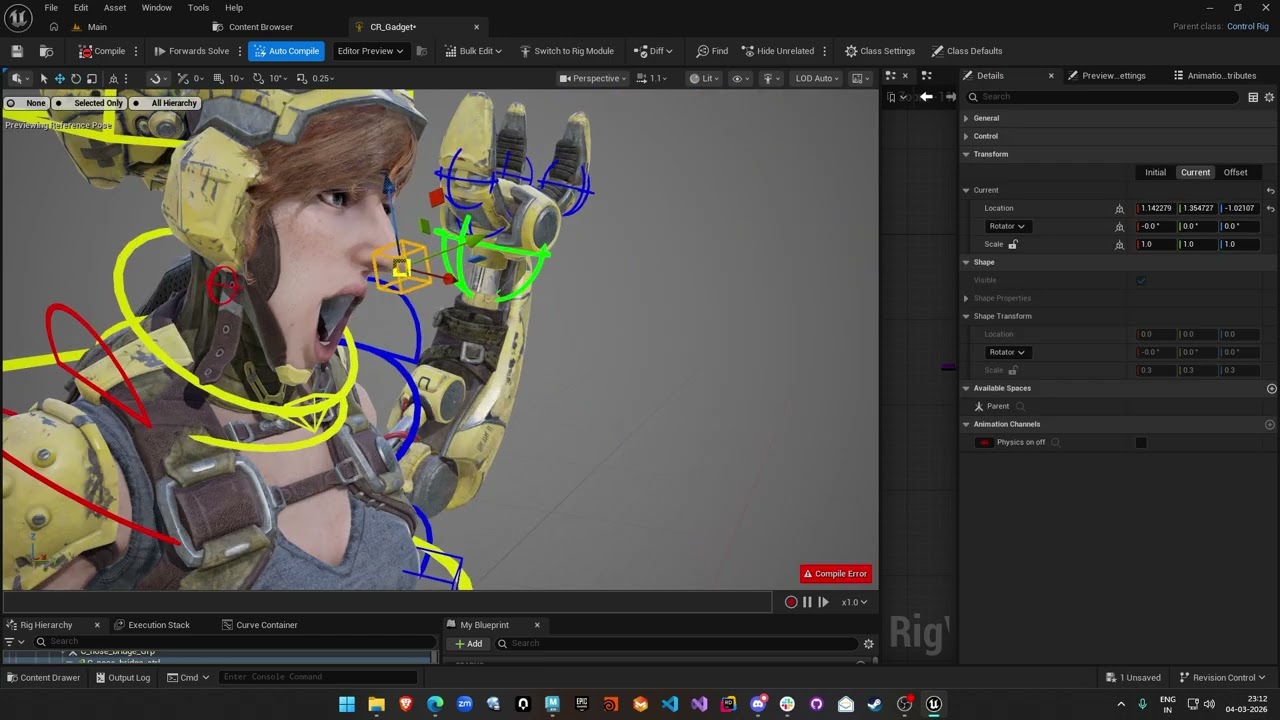Image resolution: width=1280 pixels, height=720 pixels.
Task: Click the Scale lock ratio icon
Action: pos(1013,244)
